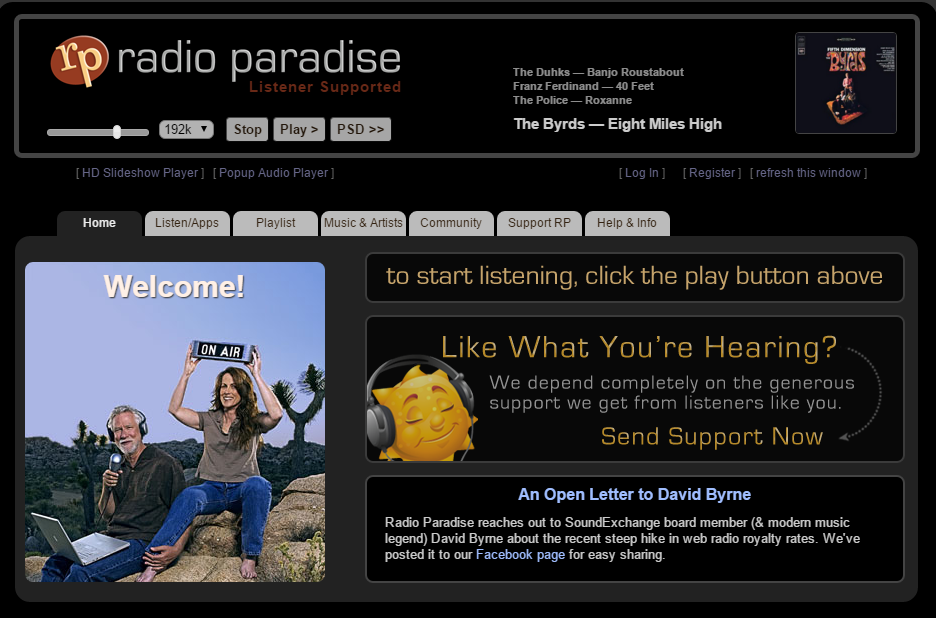This screenshot has width=936, height=618.
Task: Click the Radio Paradise rp logo
Action: (x=79, y=60)
